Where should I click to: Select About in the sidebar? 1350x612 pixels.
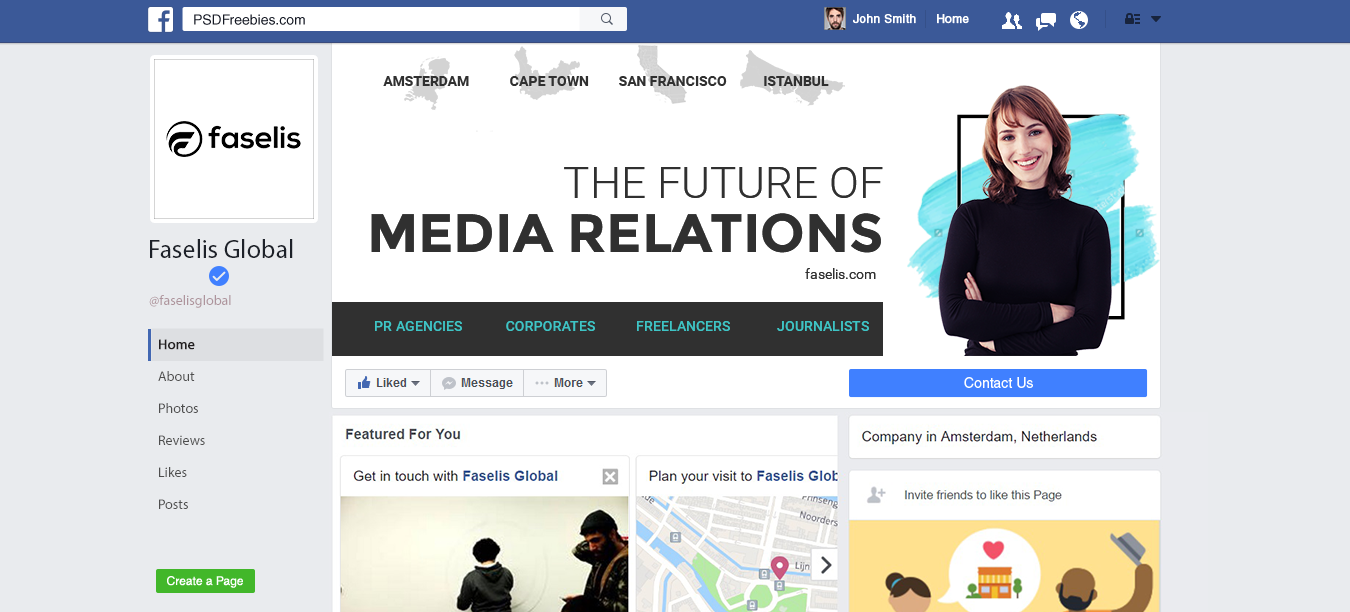click(176, 377)
